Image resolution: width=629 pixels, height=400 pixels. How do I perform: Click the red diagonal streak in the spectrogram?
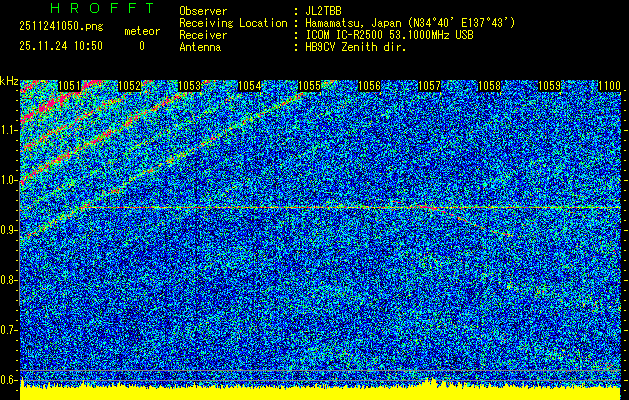[x=60, y=158]
